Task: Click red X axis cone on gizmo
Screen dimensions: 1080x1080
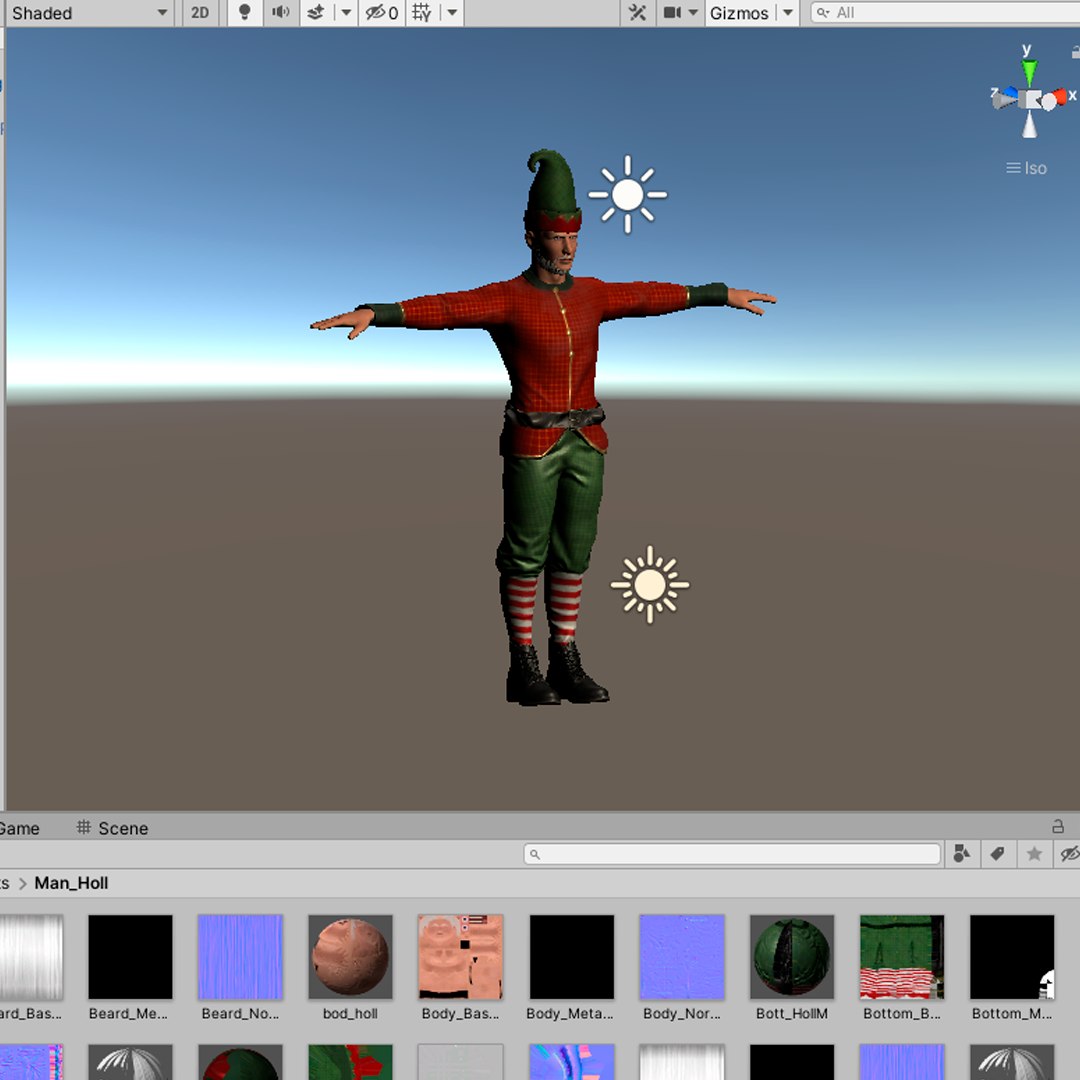Action: (x=1059, y=98)
